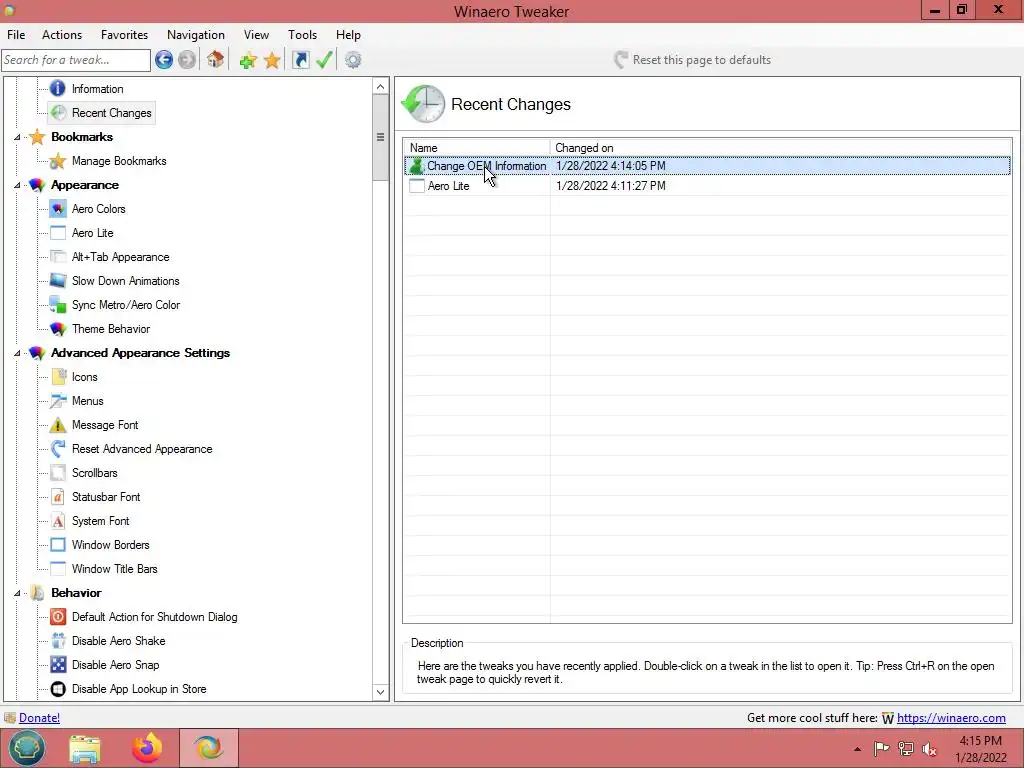
Task: Click the Information tree icon
Action: [57, 88]
